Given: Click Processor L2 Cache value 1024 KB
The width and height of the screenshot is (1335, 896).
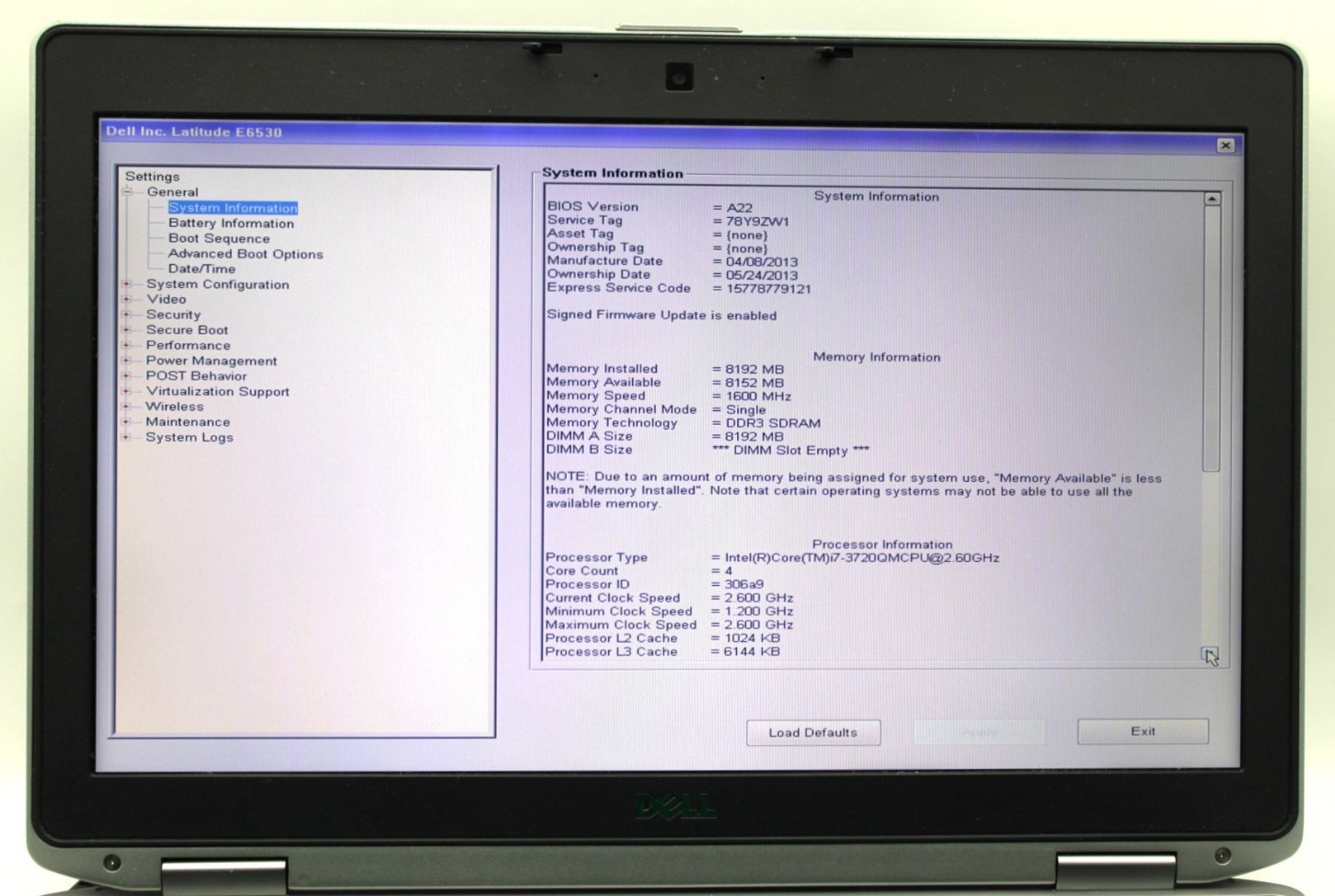Looking at the screenshot, I should pos(752,638).
